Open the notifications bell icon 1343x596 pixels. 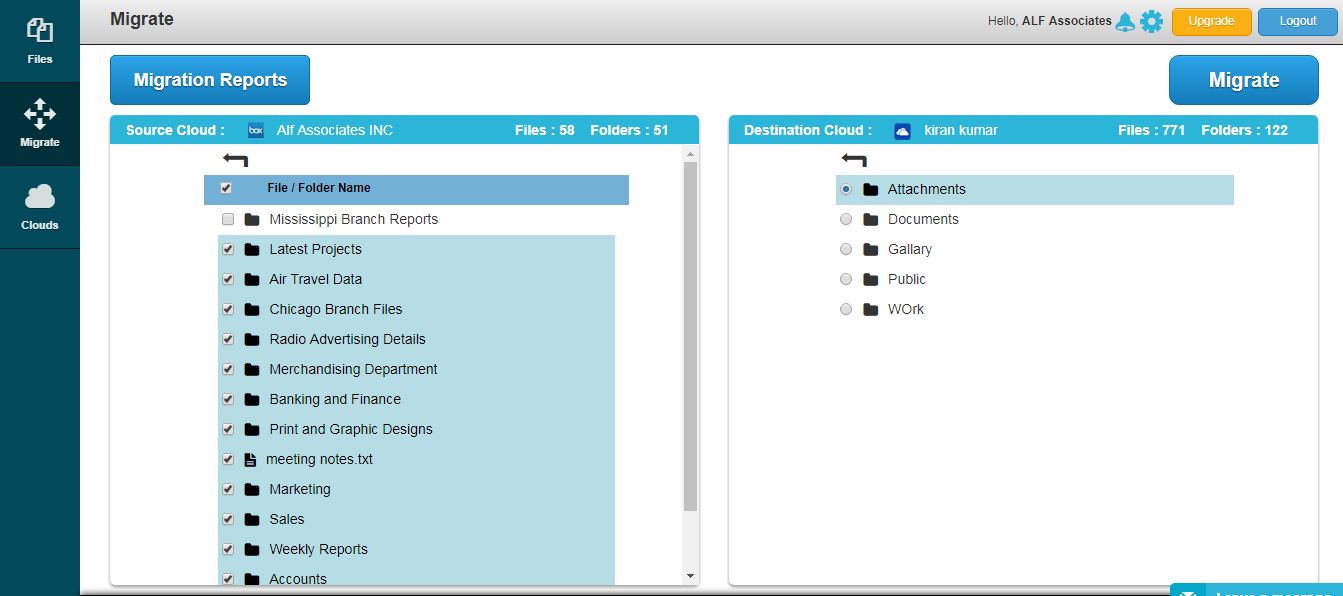tap(1125, 22)
